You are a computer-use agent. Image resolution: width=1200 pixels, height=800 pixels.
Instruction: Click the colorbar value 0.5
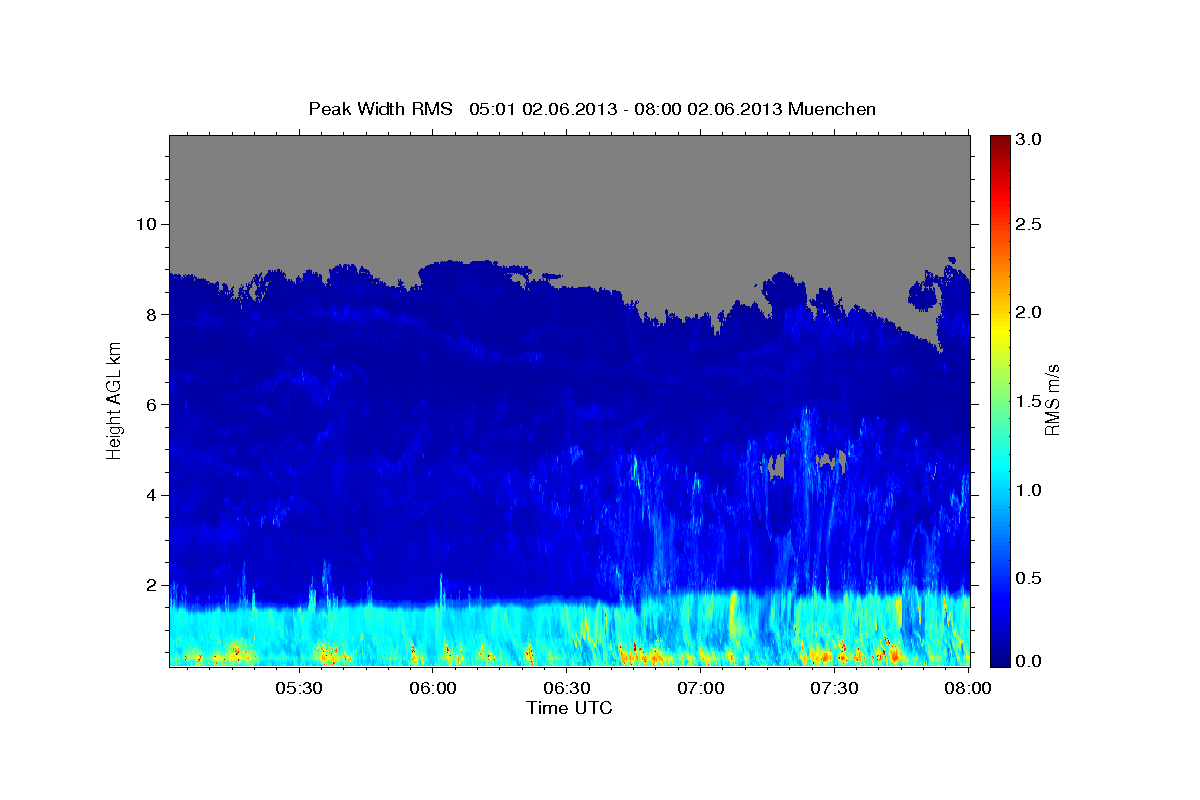coord(1029,578)
